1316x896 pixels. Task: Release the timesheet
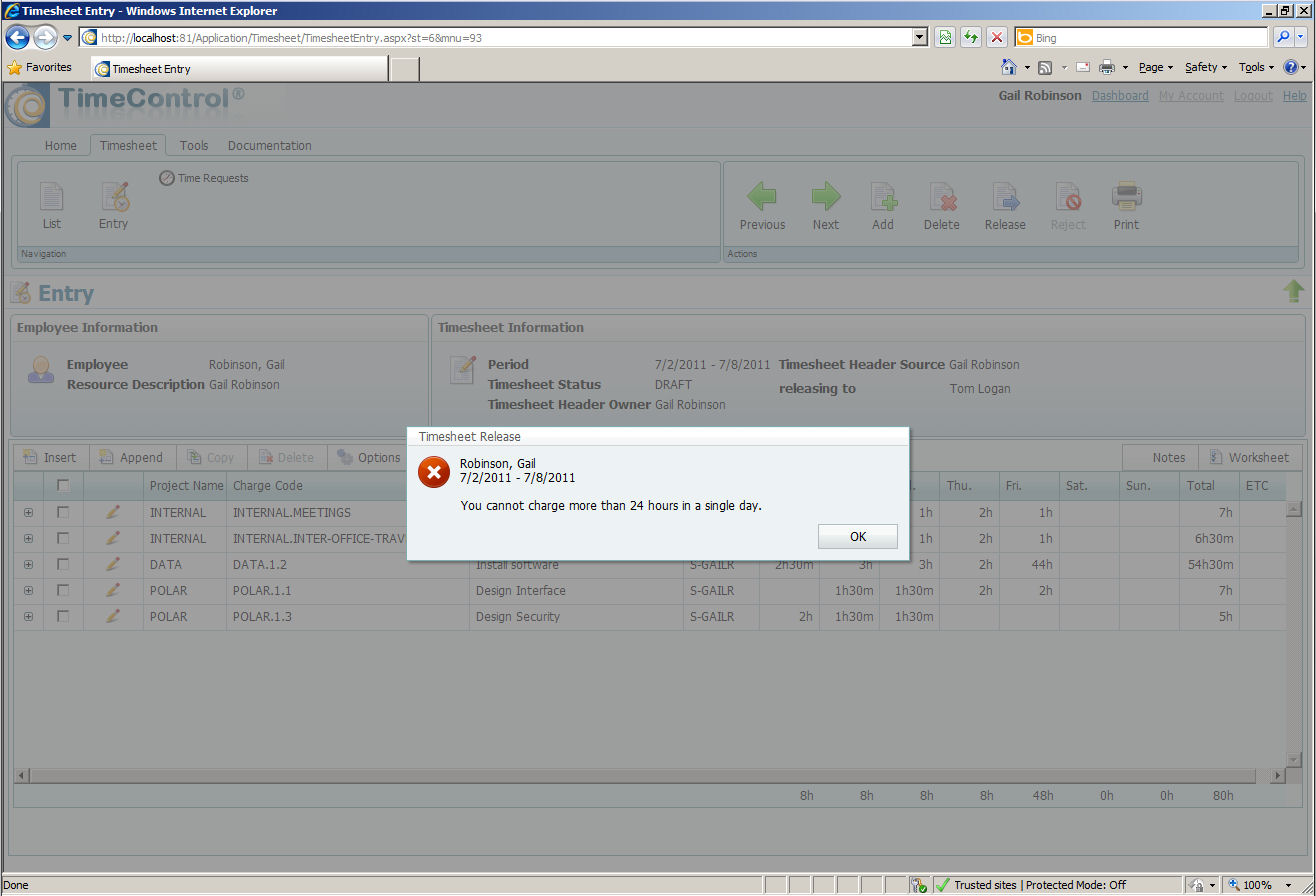(x=1005, y=206)
